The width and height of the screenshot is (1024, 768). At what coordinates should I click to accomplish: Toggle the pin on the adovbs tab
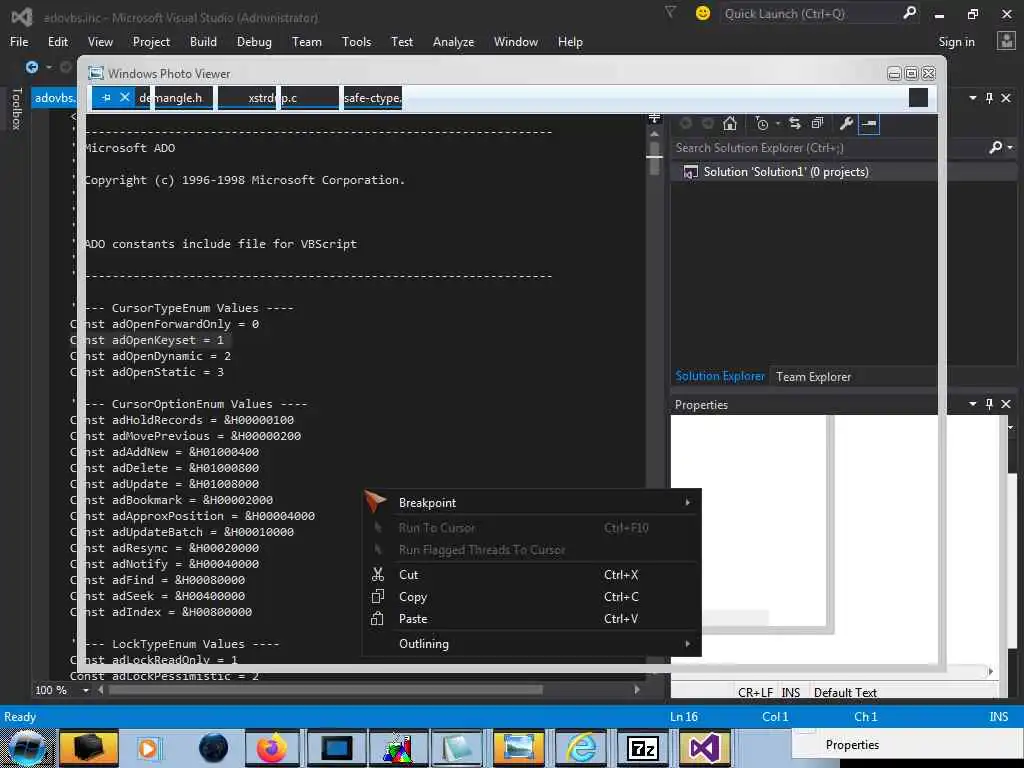point(106,98)
